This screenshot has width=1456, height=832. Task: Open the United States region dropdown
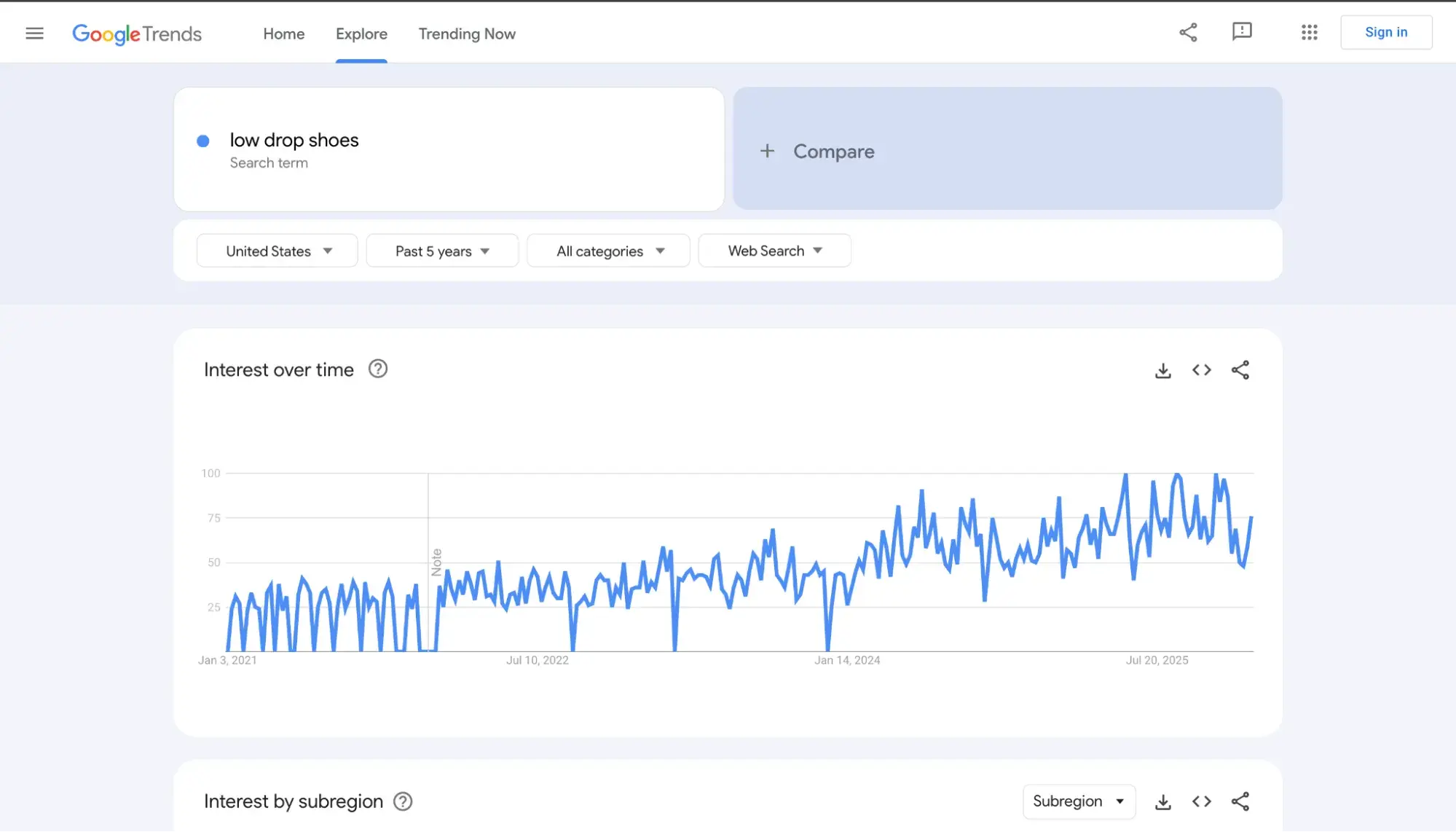(x=277, y=250)
